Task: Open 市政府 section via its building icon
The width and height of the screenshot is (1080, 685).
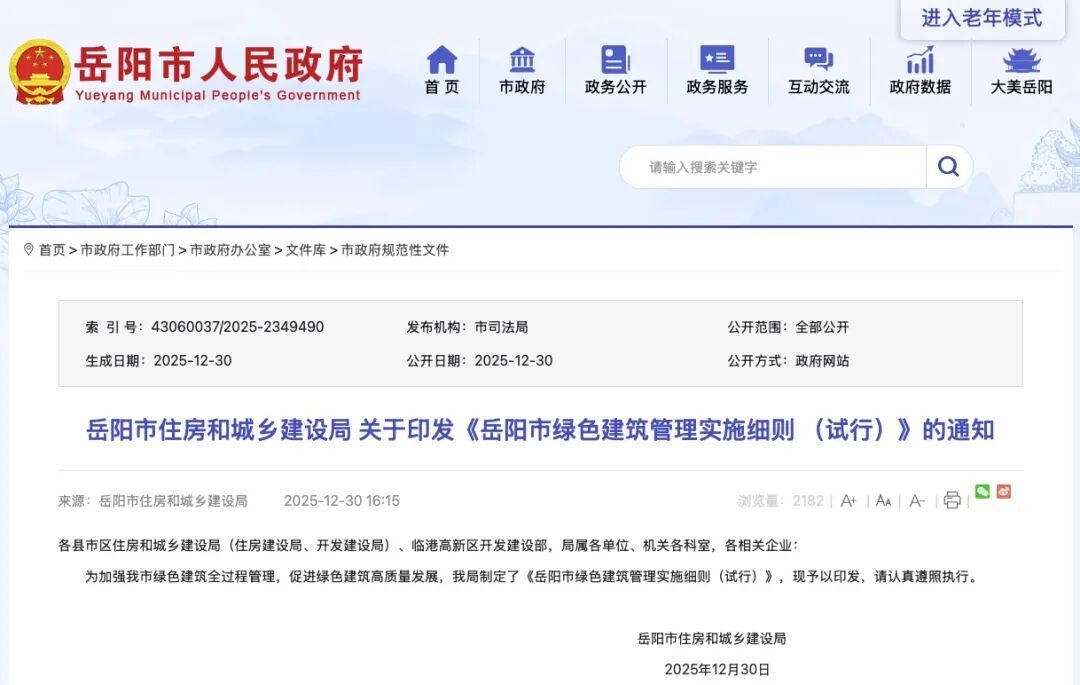Action: (522, 60)
